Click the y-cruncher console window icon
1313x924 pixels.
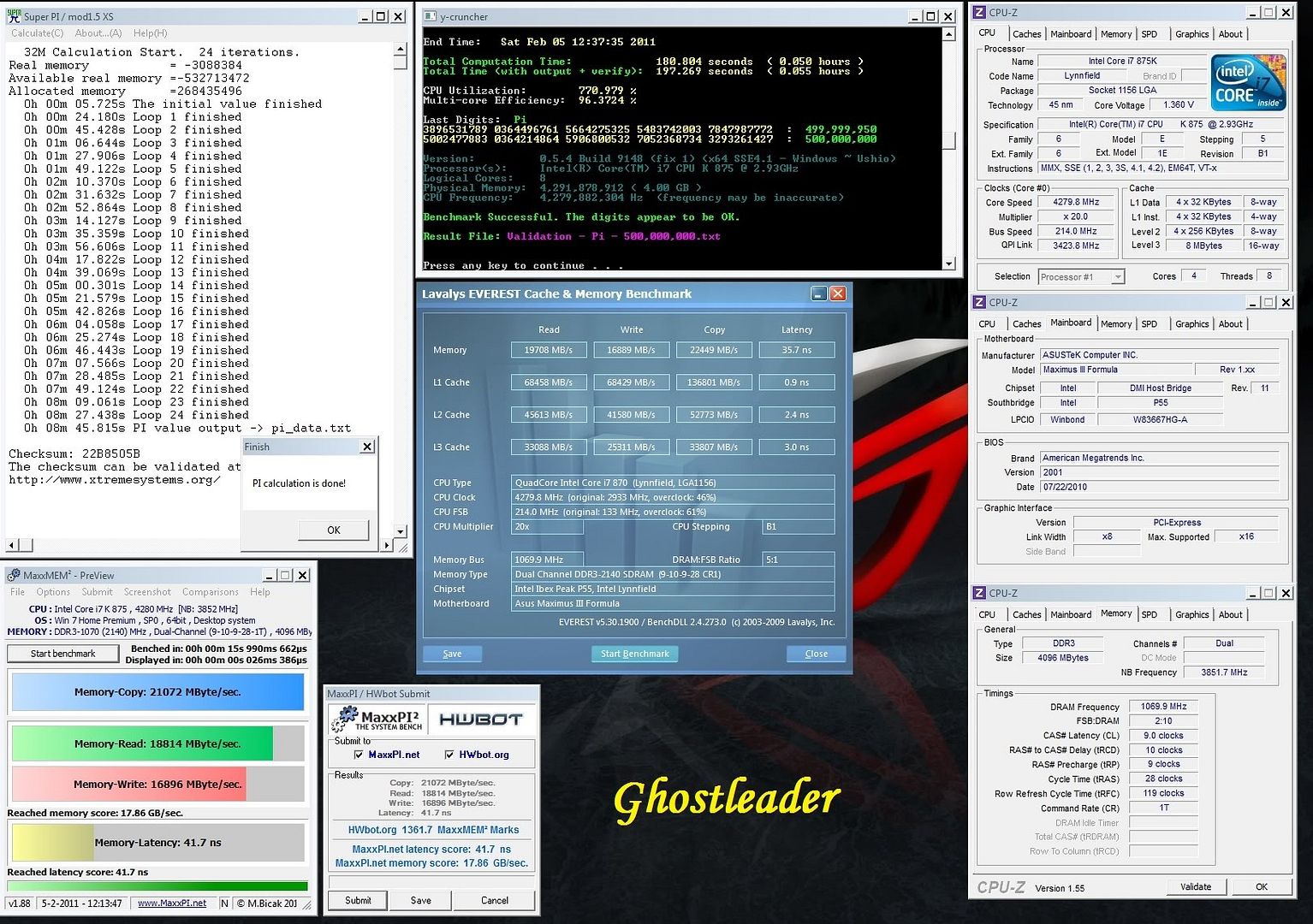(x=431, y=16)
